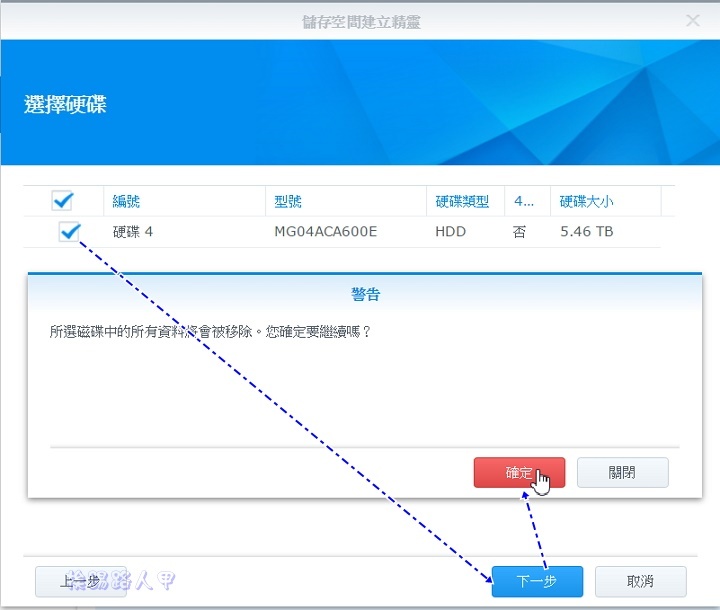Click the 儲存空間建立精靈 title bar text
This screenshot has width=720, height=610.
coord(361,22)
